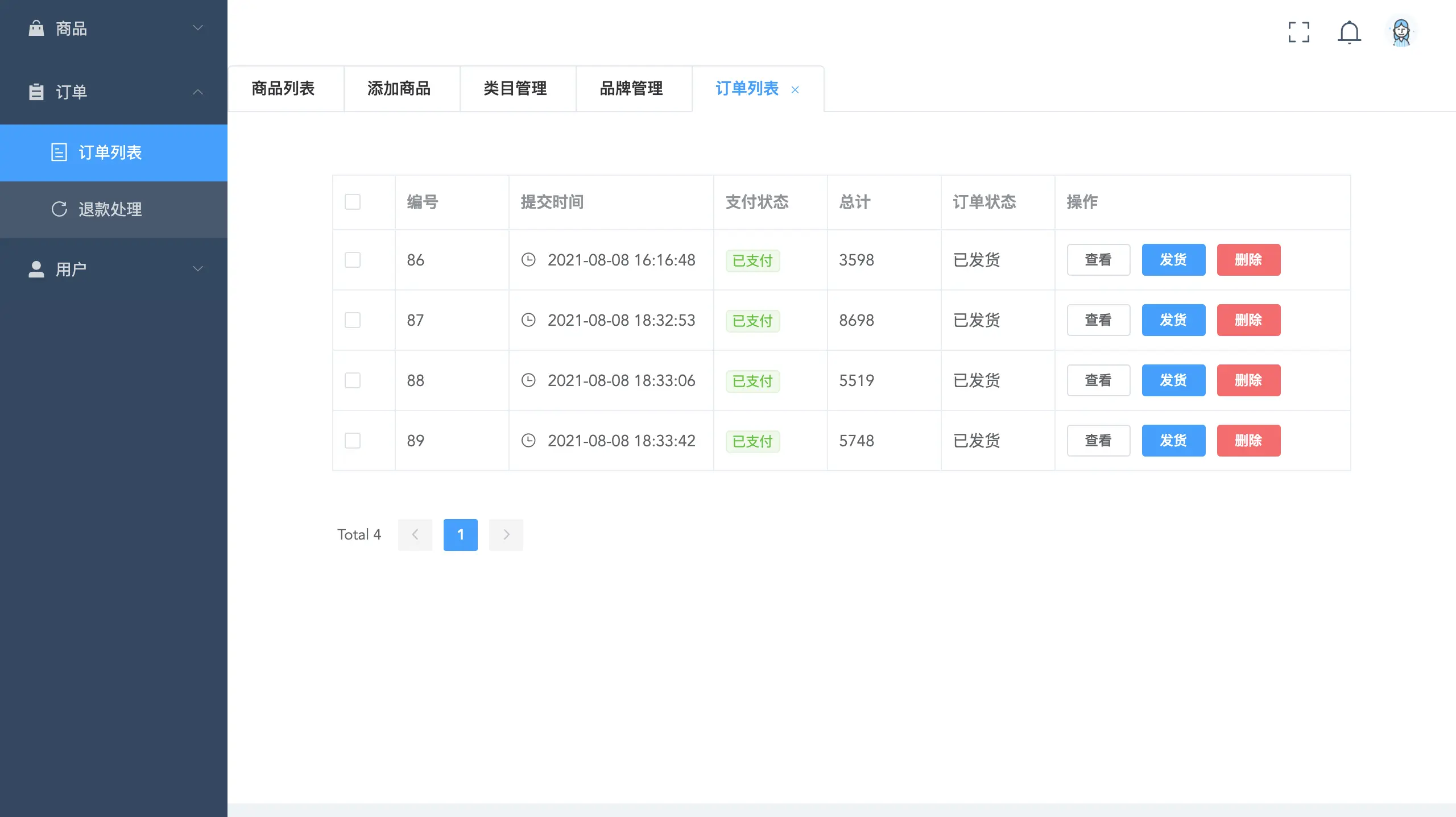Expand the 用户 section in the sidebar
Image resolution: width=1456 pixels, height=817 pixels.
197,268
